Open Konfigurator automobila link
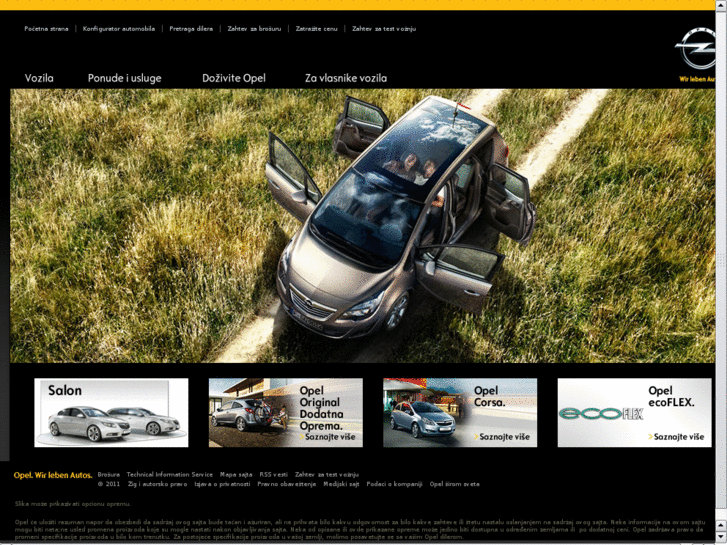This screenshot has height=545, width=727. point(119,29)
